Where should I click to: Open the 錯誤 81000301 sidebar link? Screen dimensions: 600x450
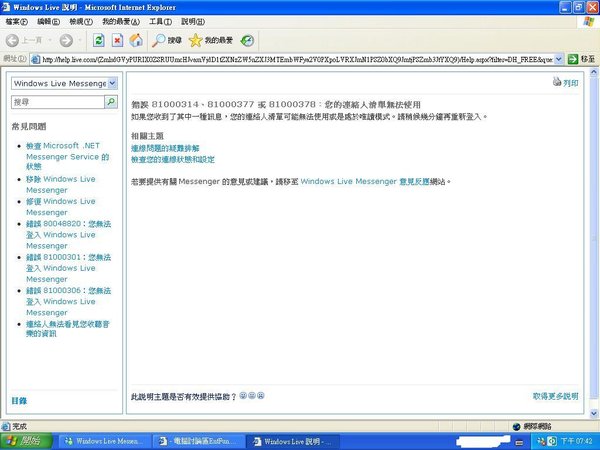pos(68,268)
